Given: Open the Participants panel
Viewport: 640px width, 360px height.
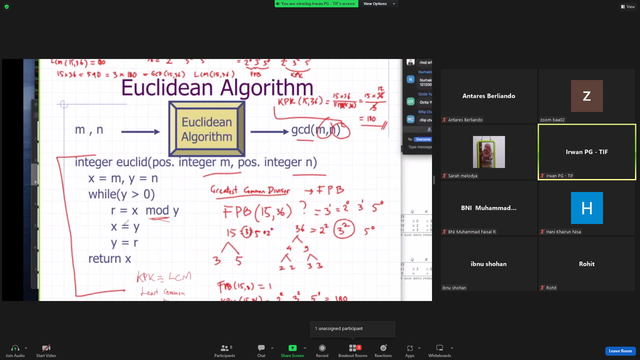Looking at the screenshot, I should (x=224, y=350).
